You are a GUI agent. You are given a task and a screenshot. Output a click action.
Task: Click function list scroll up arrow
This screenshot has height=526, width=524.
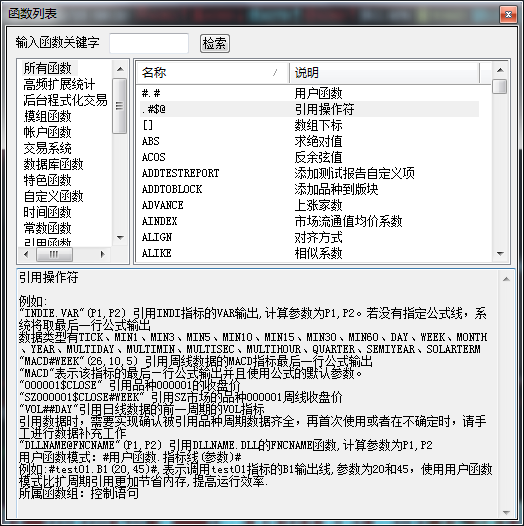(x=500, y=70)
